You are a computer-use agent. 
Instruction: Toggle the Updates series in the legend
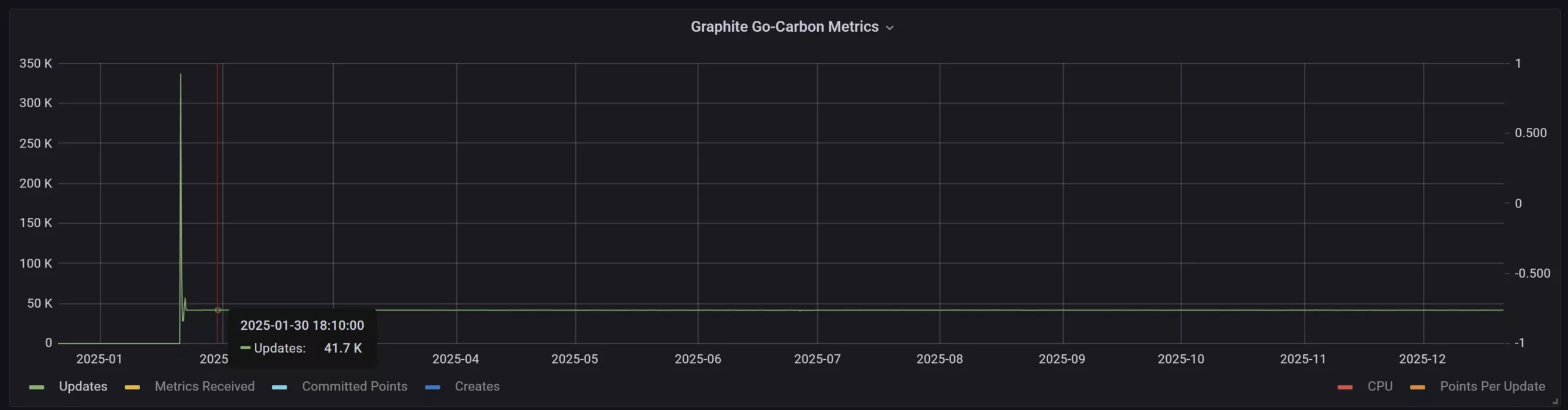[83, 386]
